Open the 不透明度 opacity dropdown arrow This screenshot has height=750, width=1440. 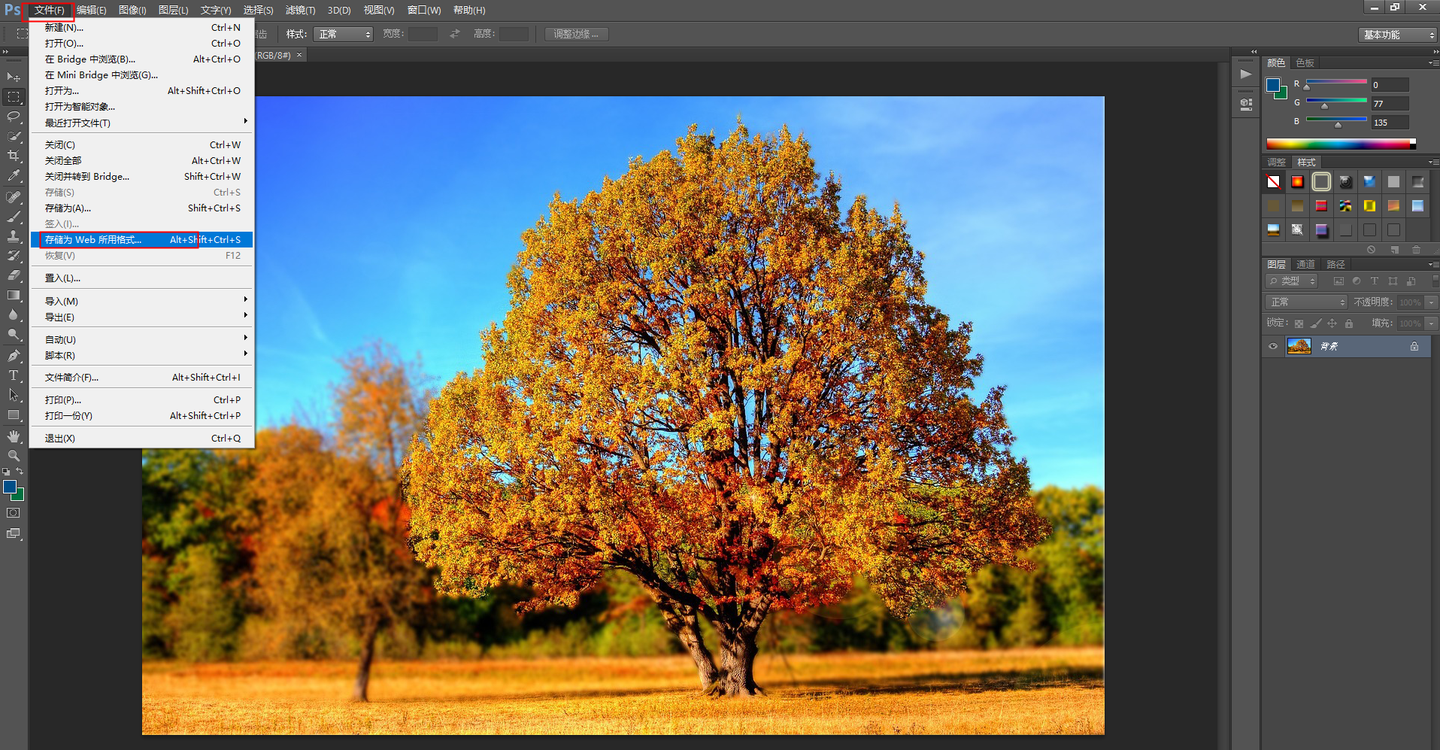pos(1432,302)
